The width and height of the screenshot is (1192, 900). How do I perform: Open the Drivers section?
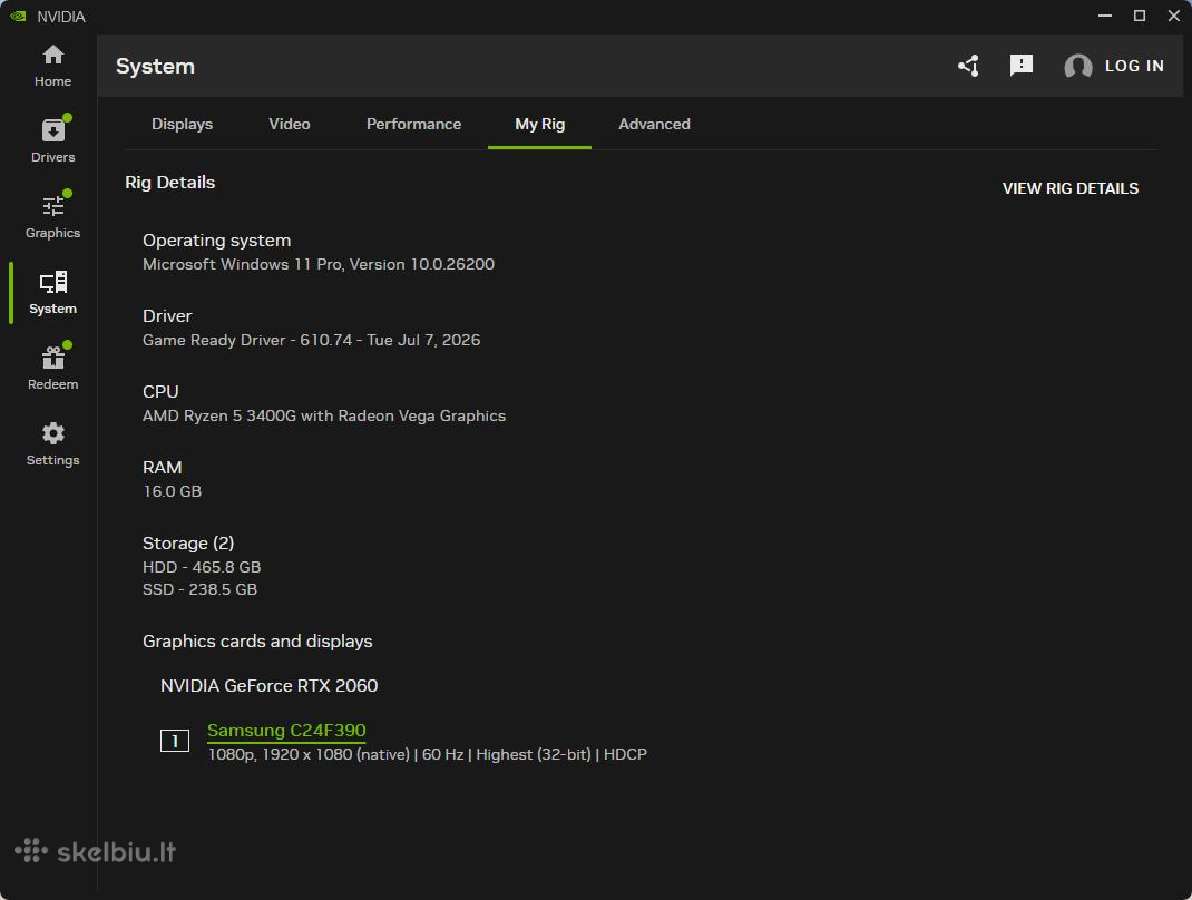click(52, 140)
